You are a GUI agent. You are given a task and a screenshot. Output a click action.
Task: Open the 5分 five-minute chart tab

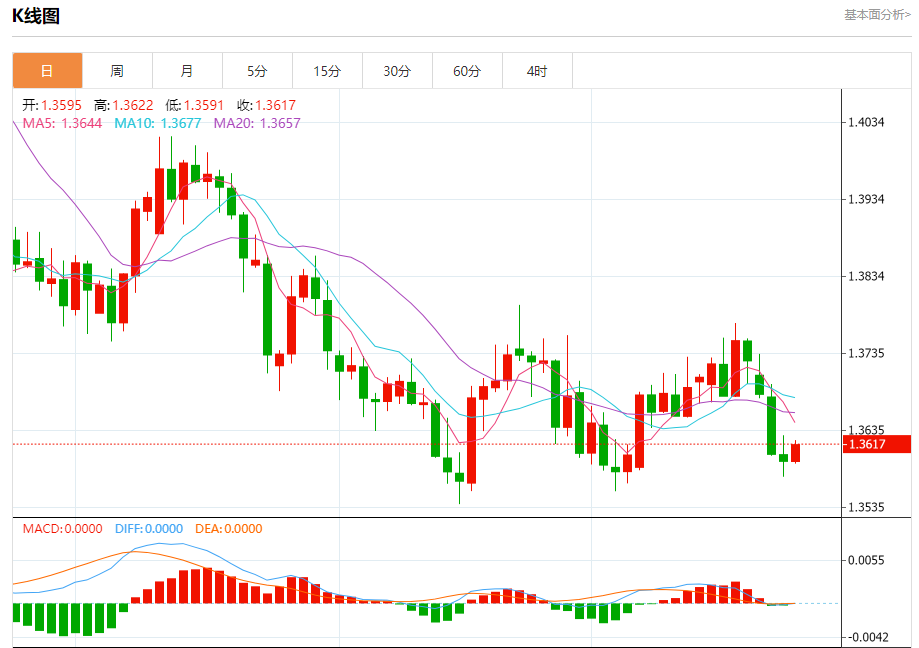(257, 71)
